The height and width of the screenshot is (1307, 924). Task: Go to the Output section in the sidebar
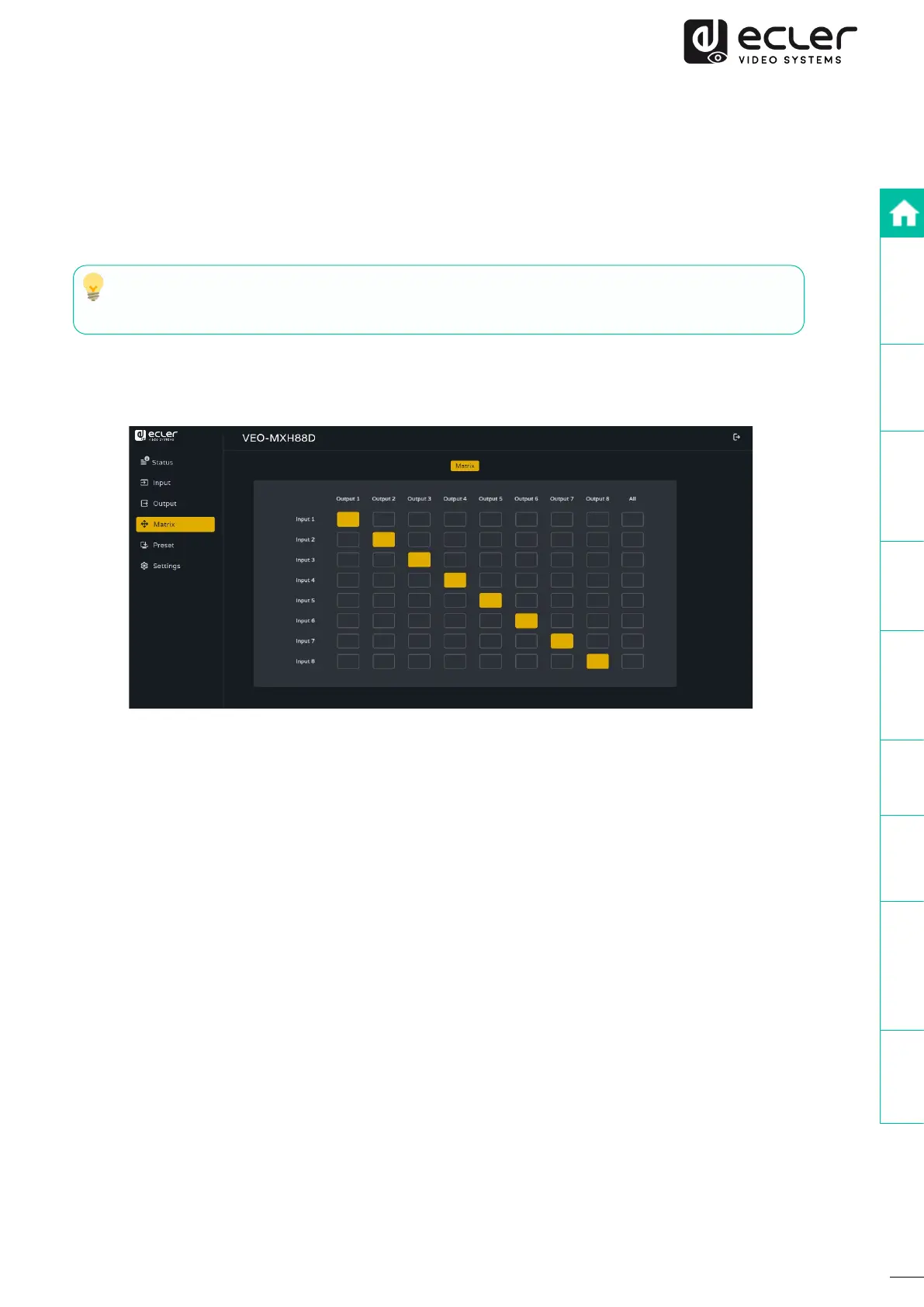pyautogui.click(x=164, y=504)
